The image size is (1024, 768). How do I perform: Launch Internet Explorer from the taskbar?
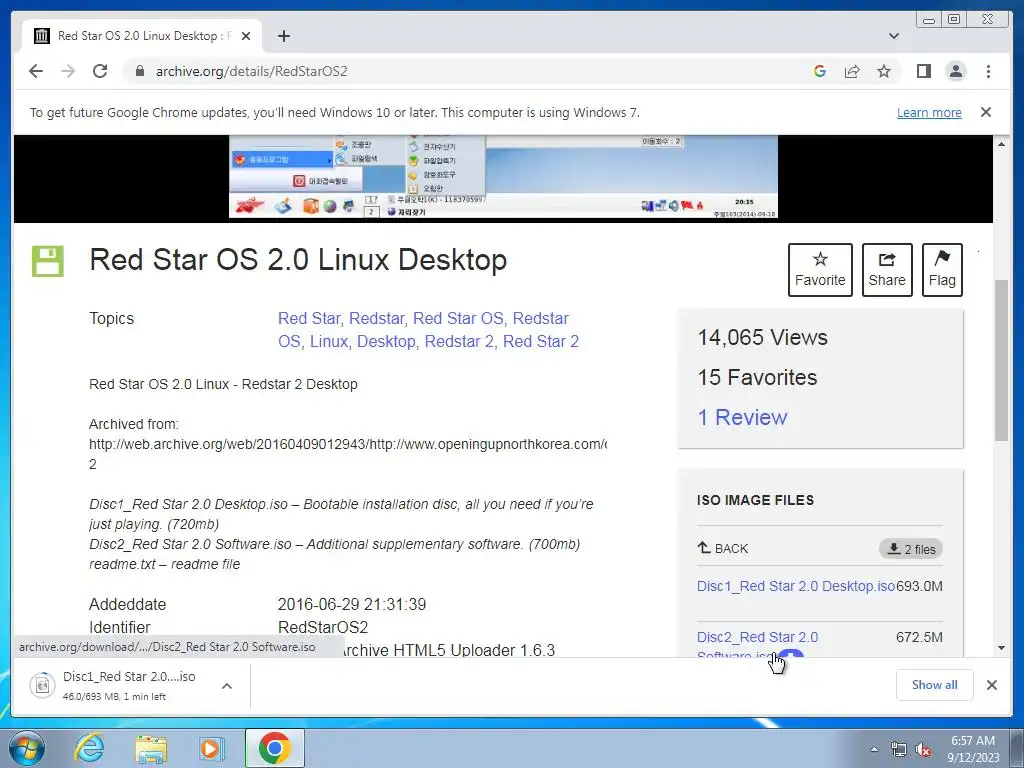(89, 748)
